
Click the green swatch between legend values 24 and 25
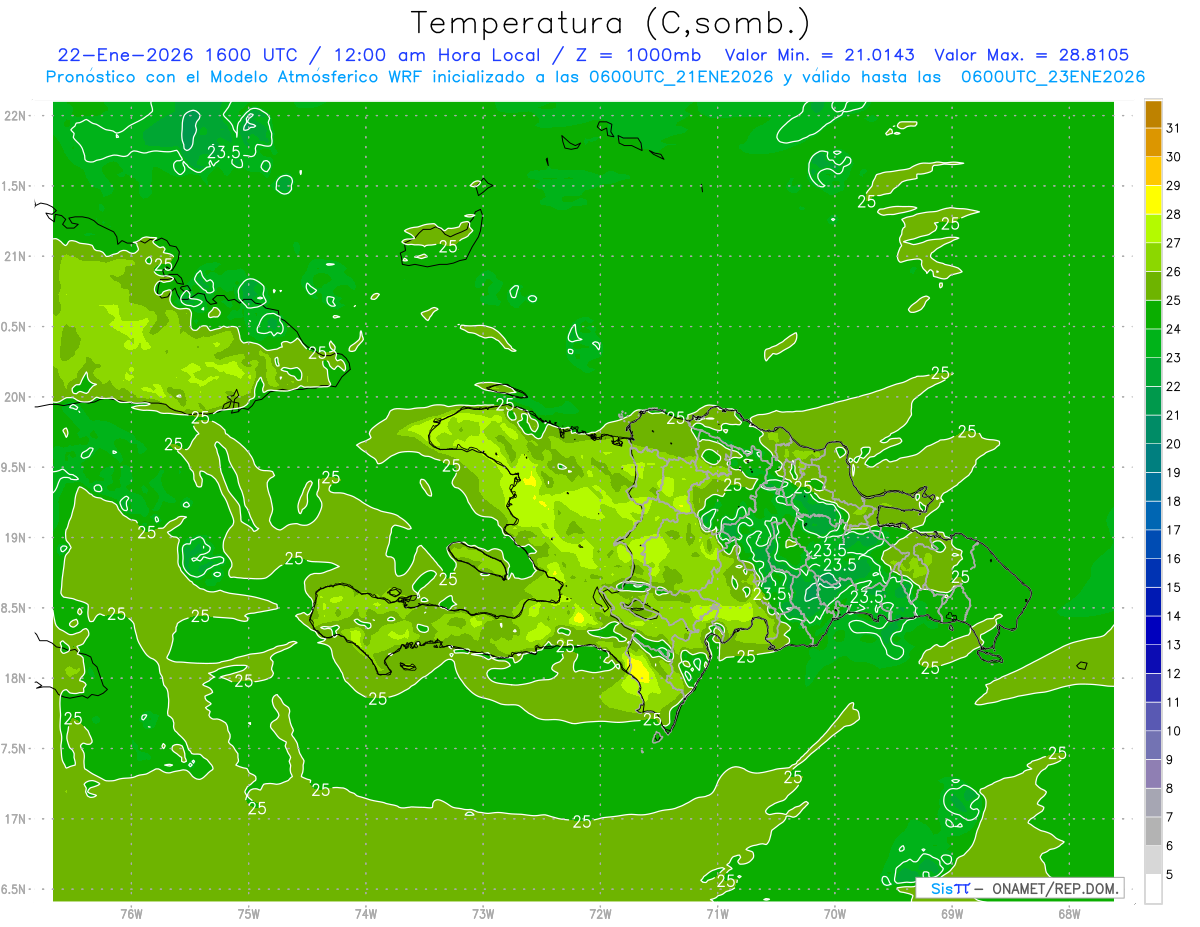1153,314
